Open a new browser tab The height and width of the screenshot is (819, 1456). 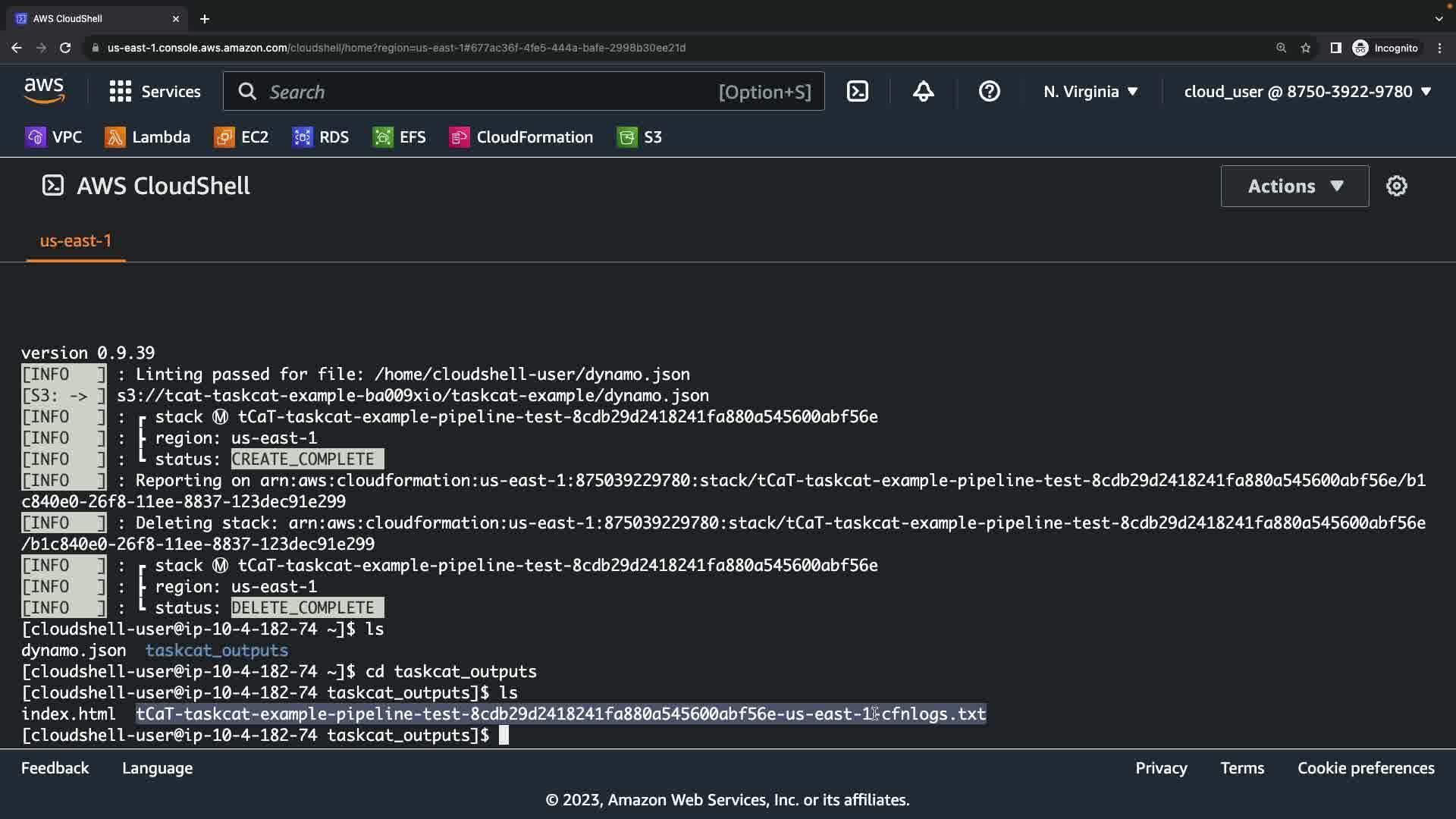(x=205, y=19)
